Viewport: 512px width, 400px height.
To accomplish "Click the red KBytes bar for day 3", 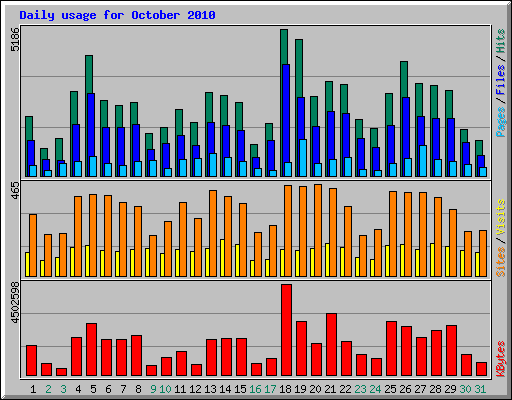I will (x=61, y=372).
